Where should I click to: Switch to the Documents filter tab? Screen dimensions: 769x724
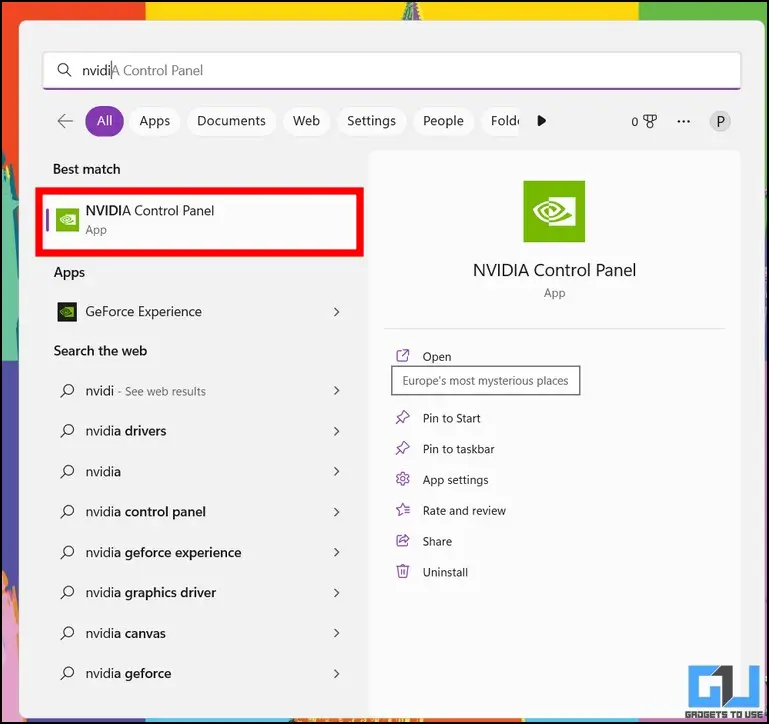[x=231, y=121]
